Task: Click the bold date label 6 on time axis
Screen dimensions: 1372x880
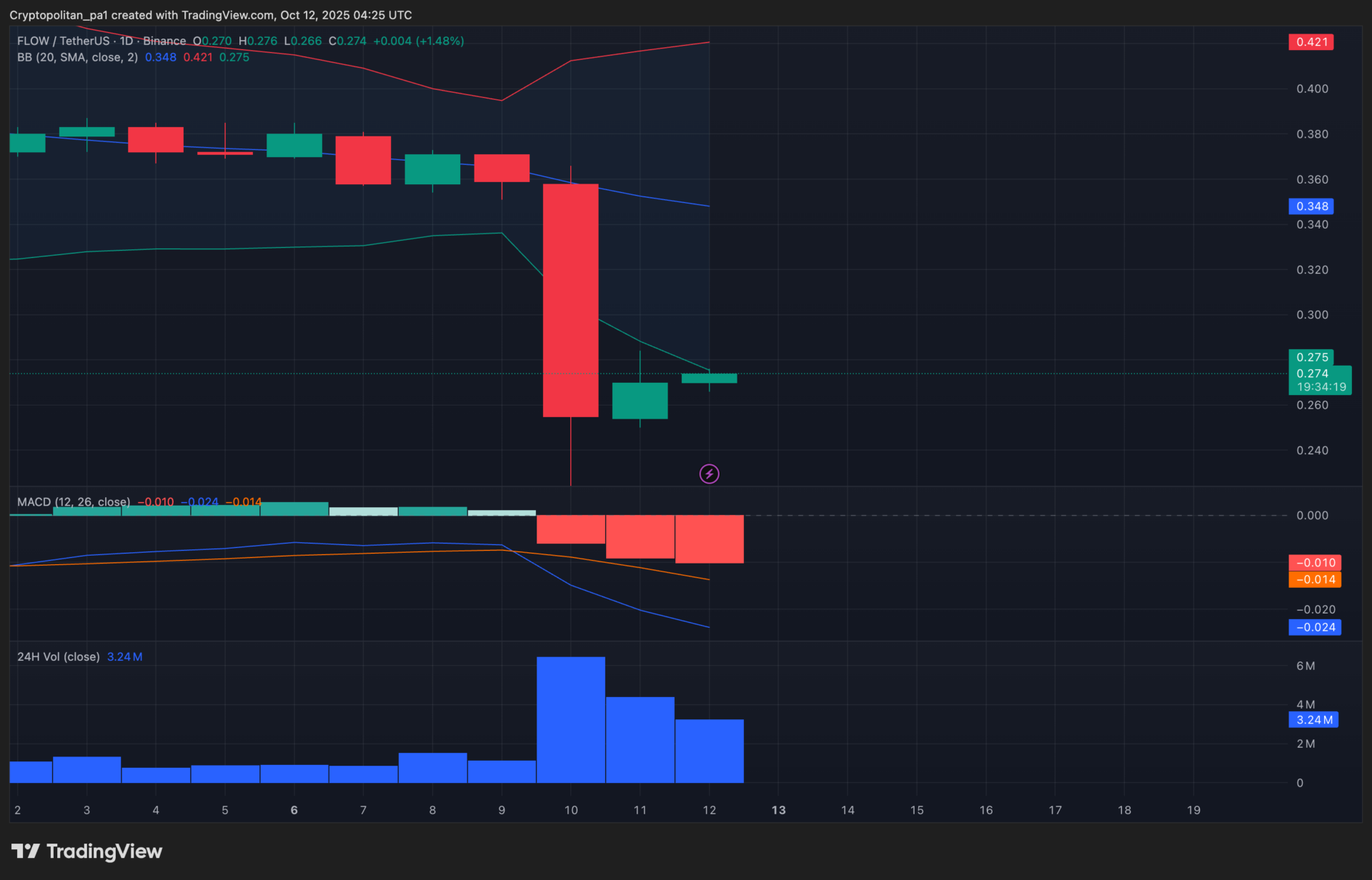Action: coord(294,810)
